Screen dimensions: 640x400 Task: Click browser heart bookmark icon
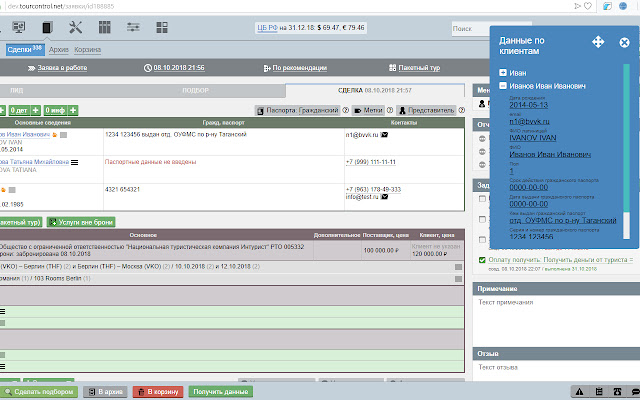tap(588, 6)
